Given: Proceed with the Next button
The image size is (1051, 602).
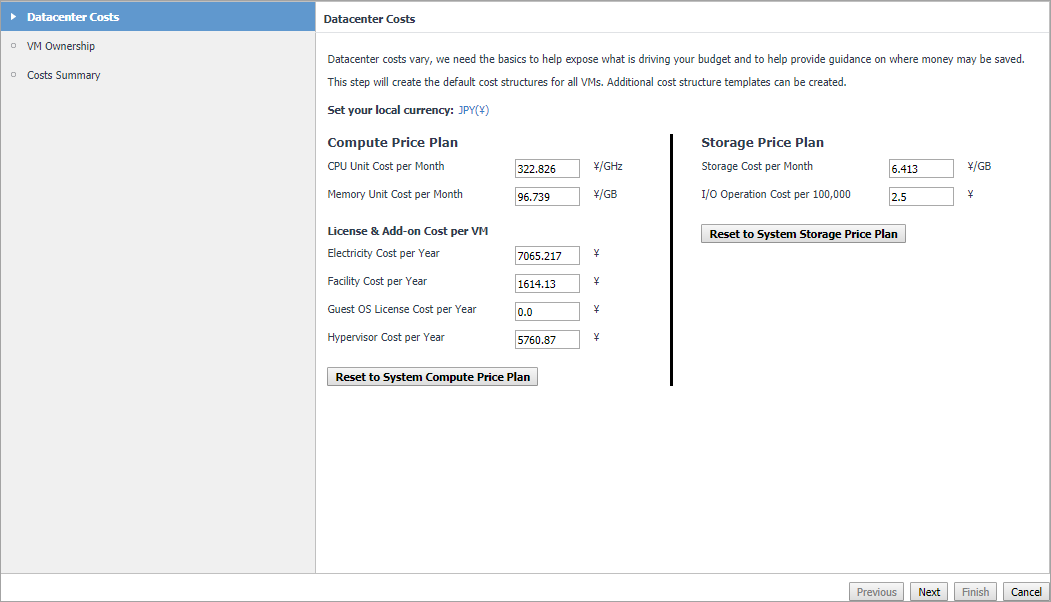Looking at the screenshot, I should tap(929, 592).
